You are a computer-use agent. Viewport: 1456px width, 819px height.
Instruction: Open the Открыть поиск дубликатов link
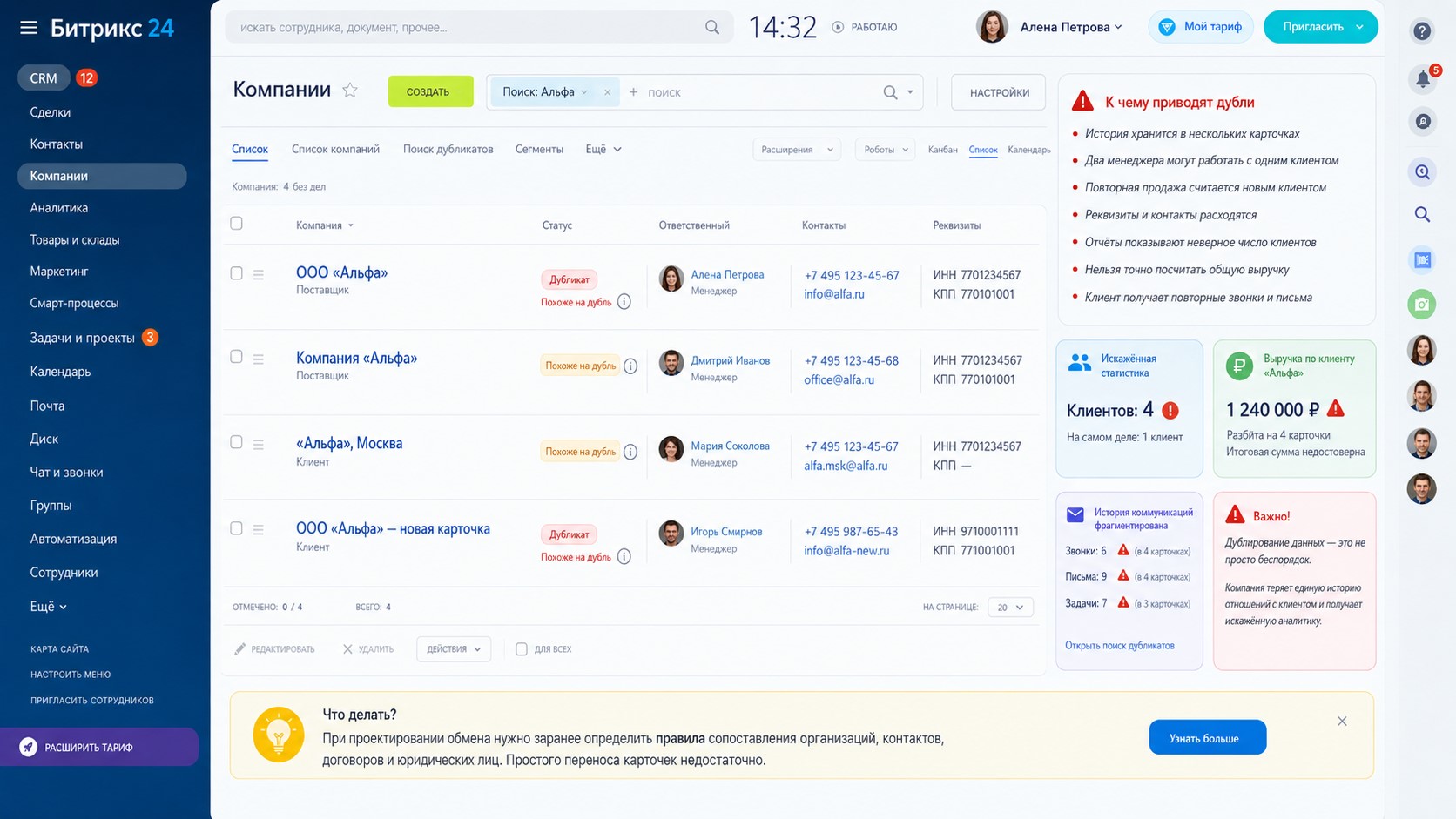click(x=1119, y=646)
